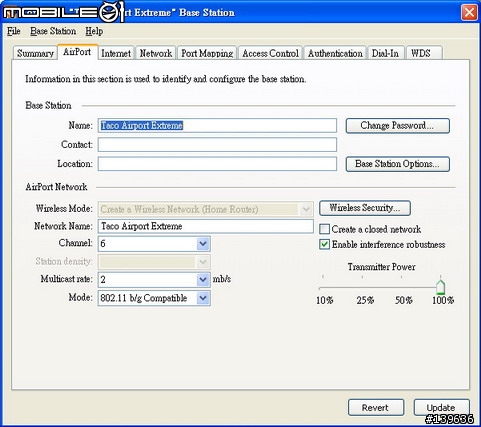Click the Update button
The height and width of the screenshot is (427, 481).
point(441,407)
